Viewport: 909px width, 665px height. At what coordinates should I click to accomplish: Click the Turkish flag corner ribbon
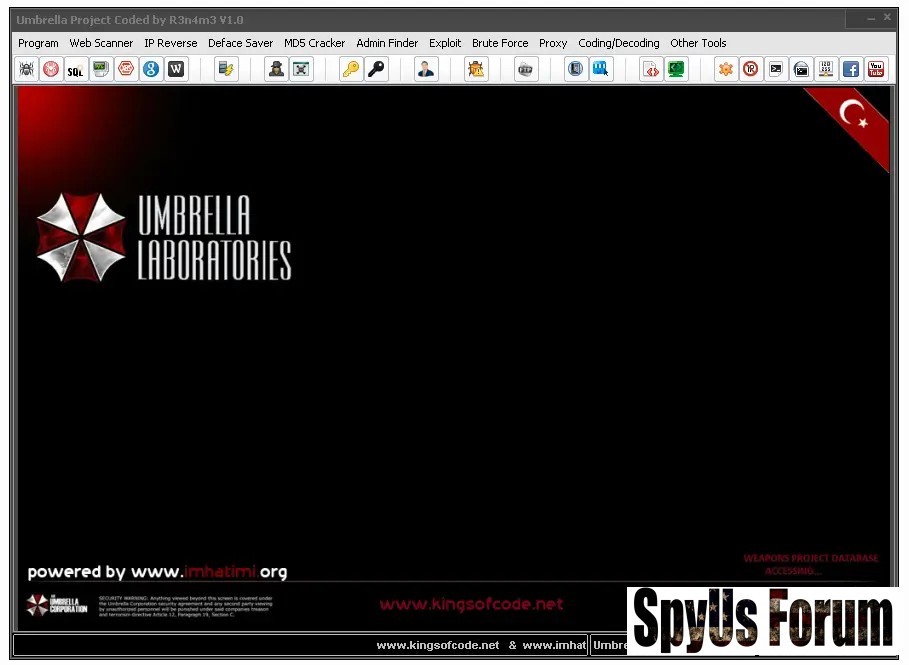pos(855,120)
